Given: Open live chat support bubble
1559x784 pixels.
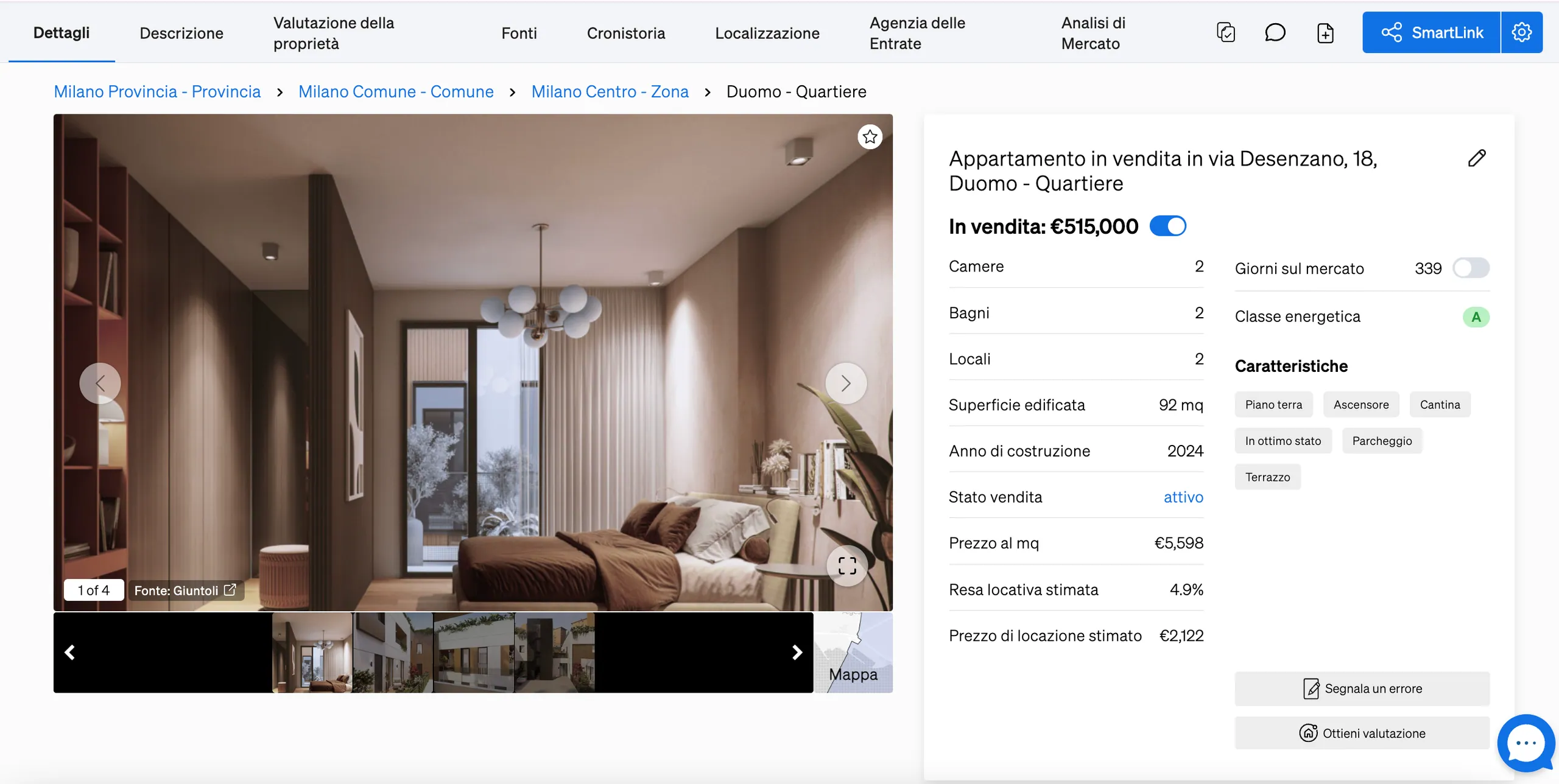Looking at the screenshot, I should point(1526,743).
